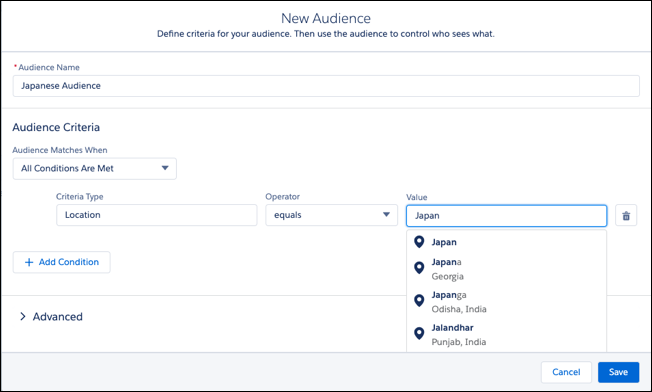Select Japan from the location suggestions
This screenshot has height=392, width=652.
[x=506, y=242]
